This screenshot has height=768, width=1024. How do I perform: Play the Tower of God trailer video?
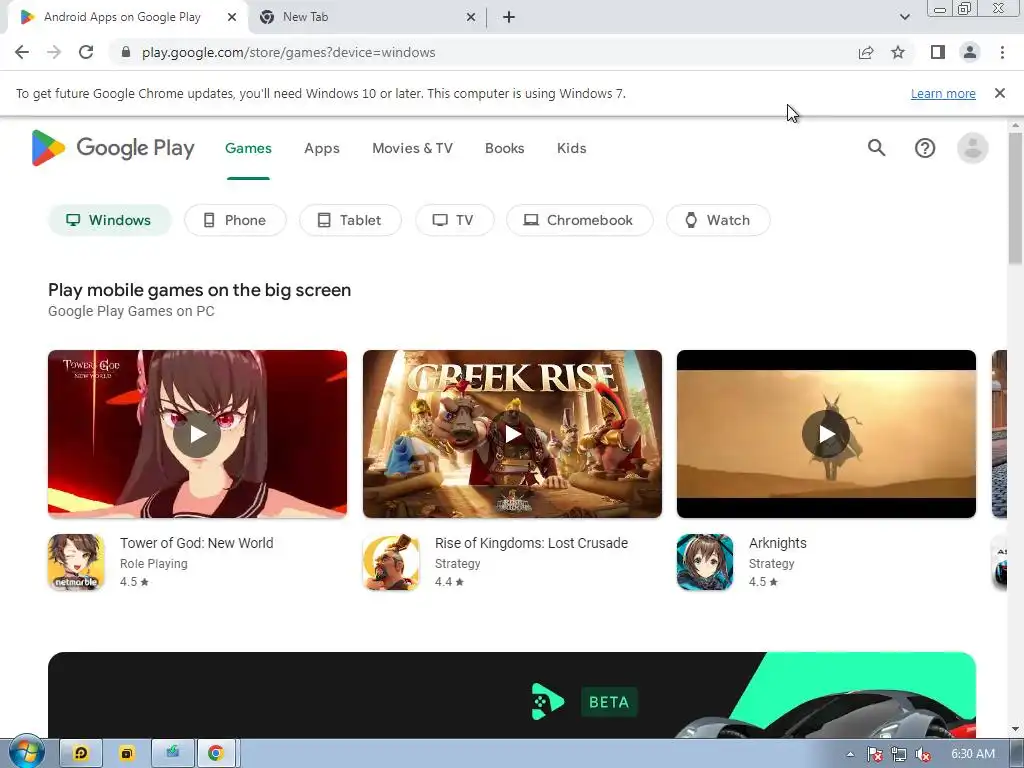point(197,434)
